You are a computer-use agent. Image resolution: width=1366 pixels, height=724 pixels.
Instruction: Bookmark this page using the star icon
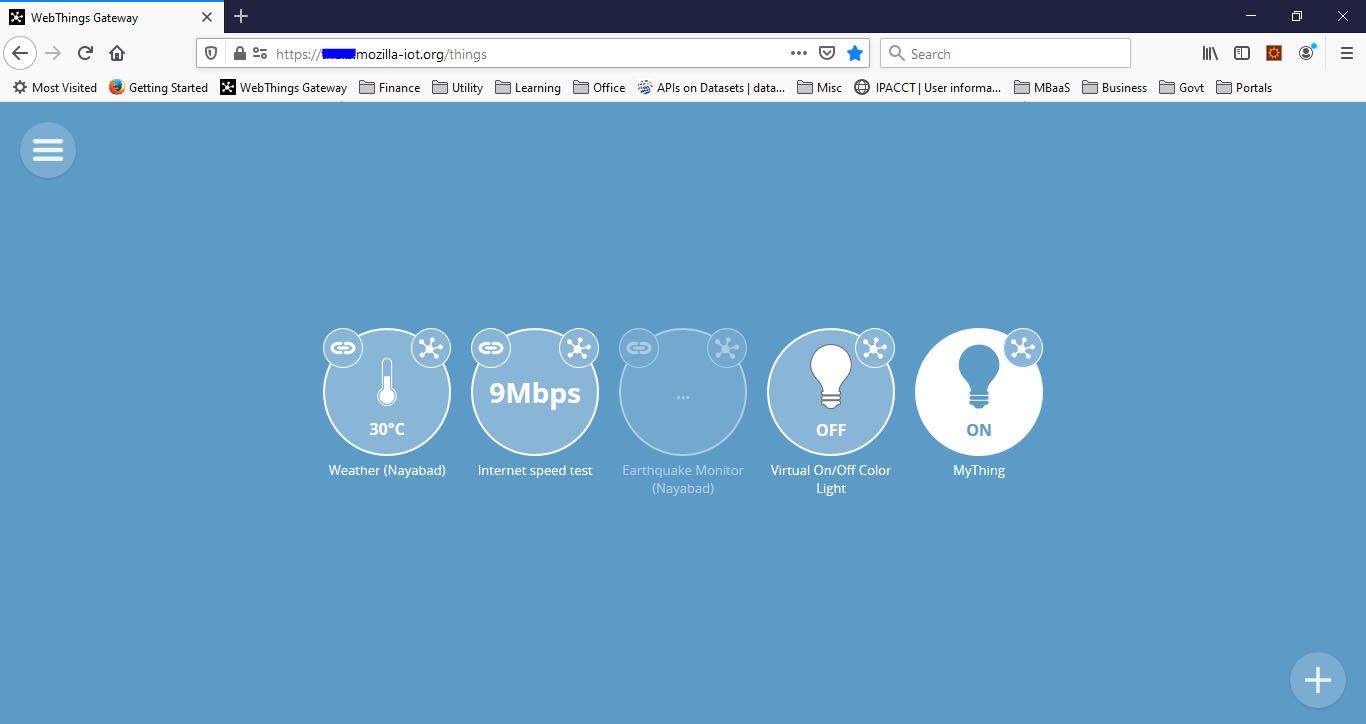[855, 53]
